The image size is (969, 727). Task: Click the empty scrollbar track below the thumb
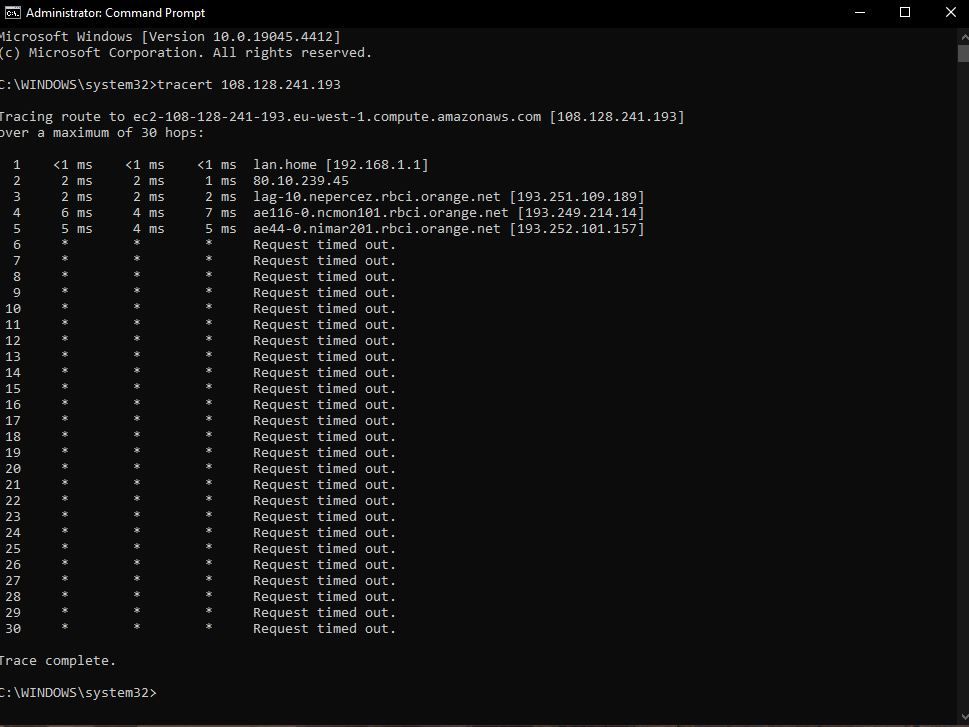[x=962, y=400]
